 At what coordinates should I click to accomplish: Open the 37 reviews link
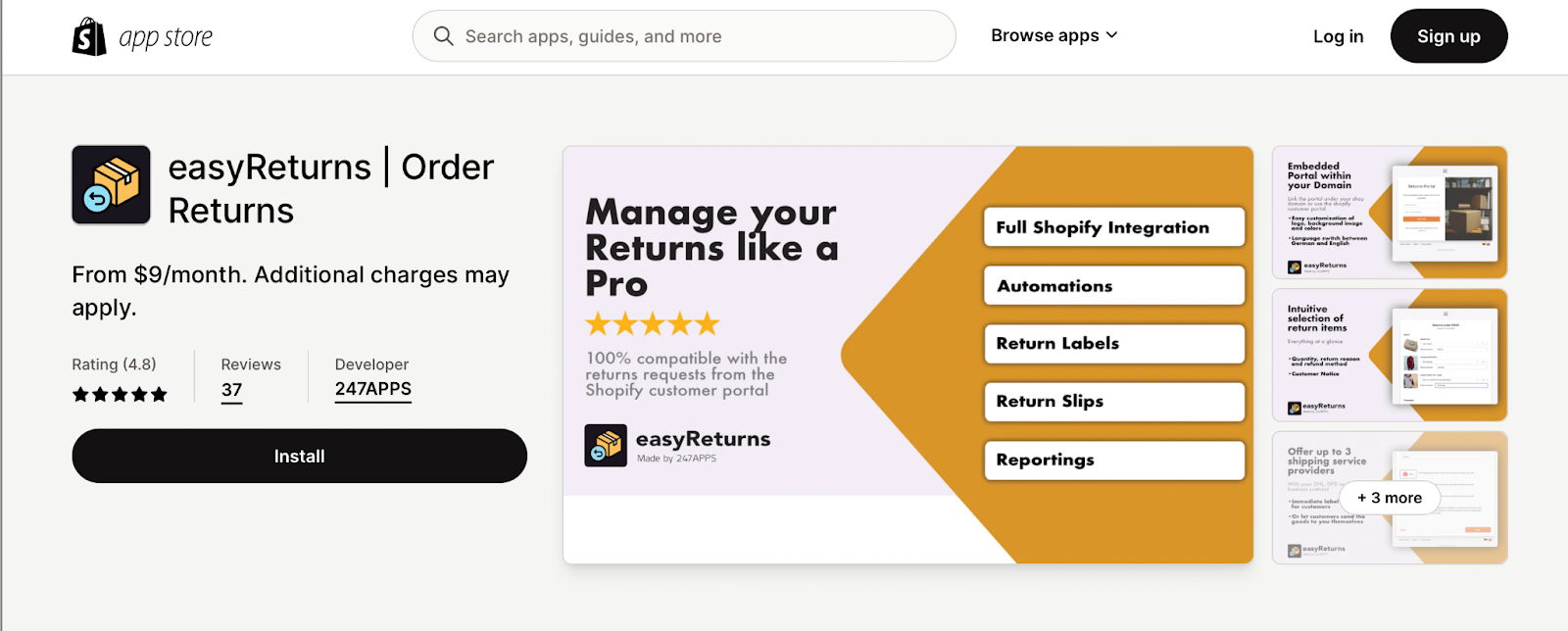point(231,390)
